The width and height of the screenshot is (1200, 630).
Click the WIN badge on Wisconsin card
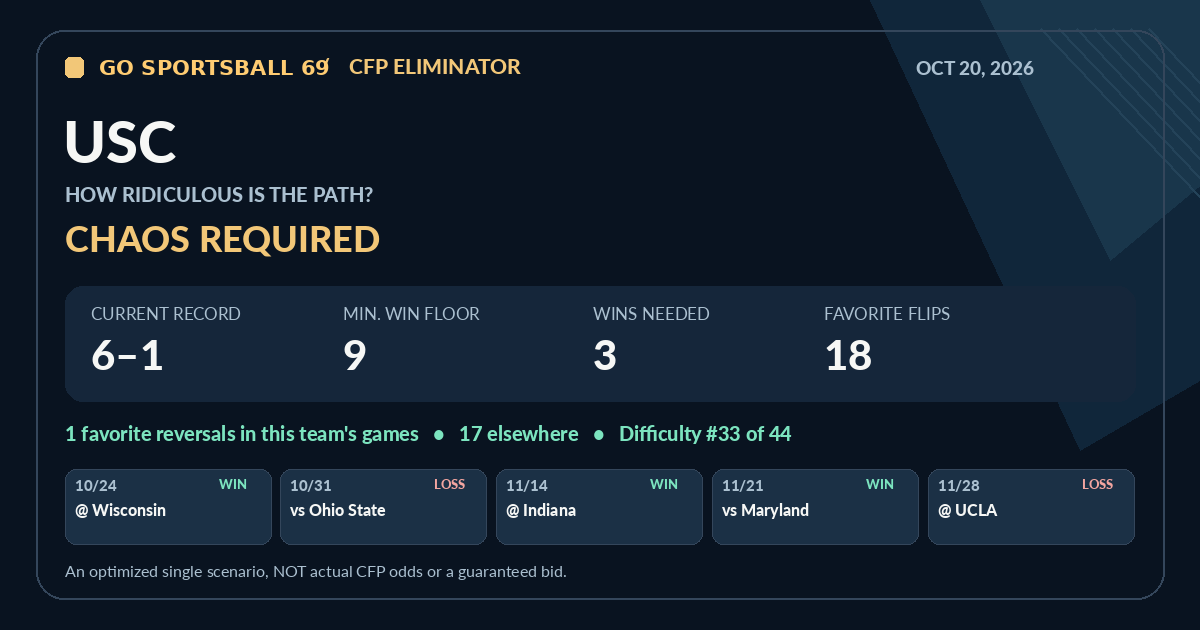(233, 485)
